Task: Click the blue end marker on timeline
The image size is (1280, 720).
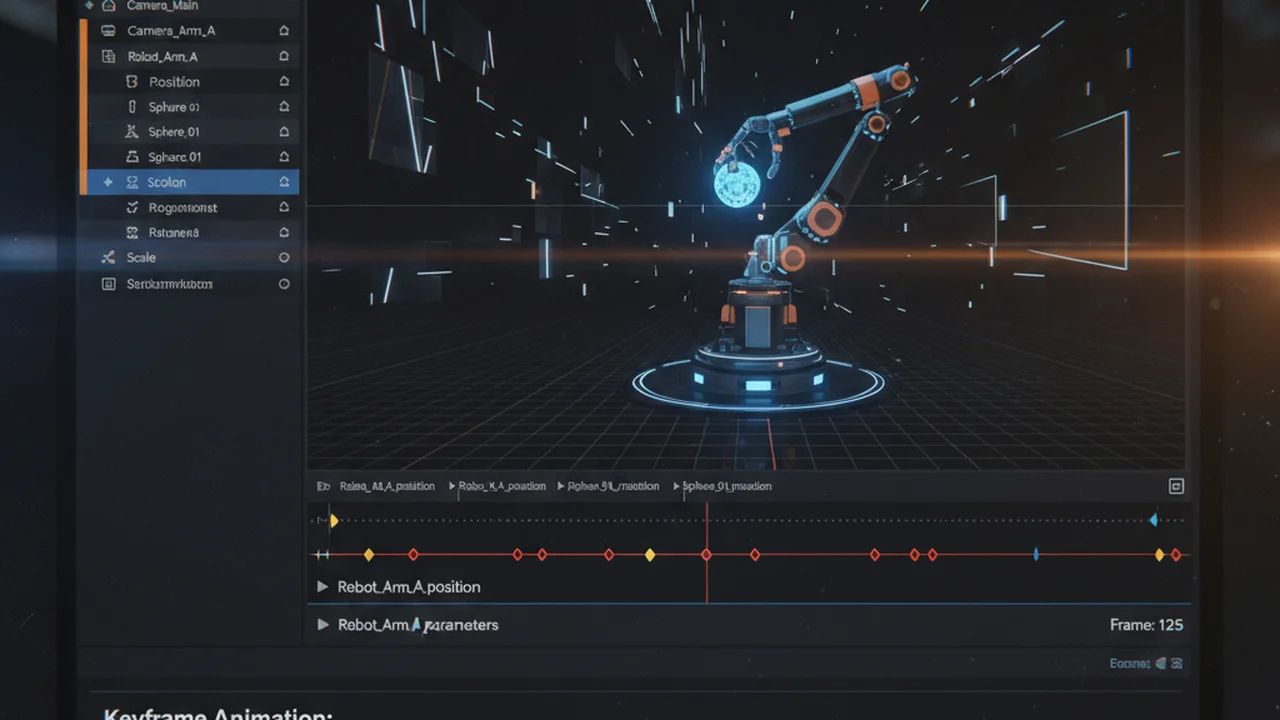Action: [1154, 520]
